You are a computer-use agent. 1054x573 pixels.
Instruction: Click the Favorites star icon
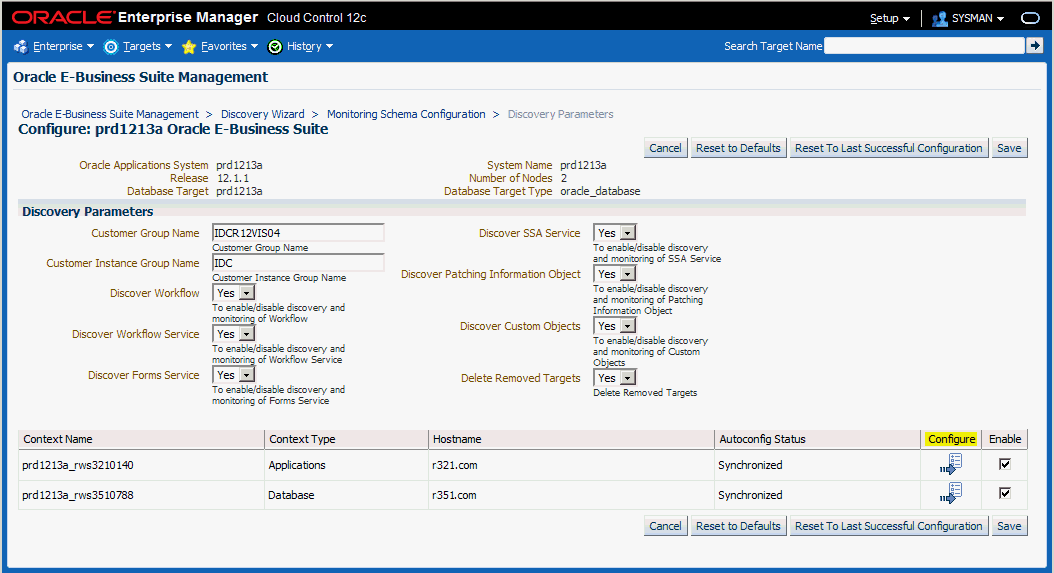pyautogui.click(x=189, y=46)
